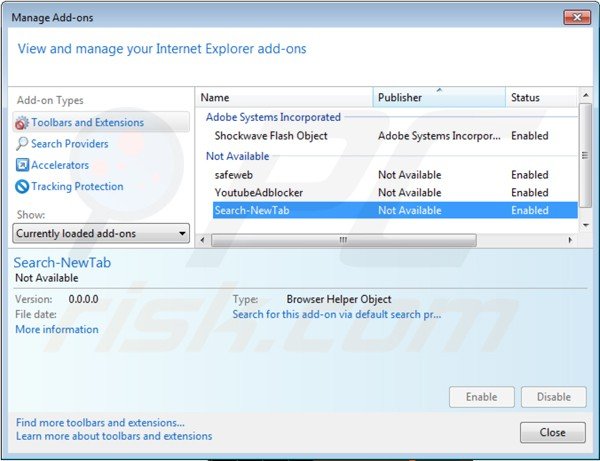Click the More information link
The image size is (600, 461).
tap(57, 329)
